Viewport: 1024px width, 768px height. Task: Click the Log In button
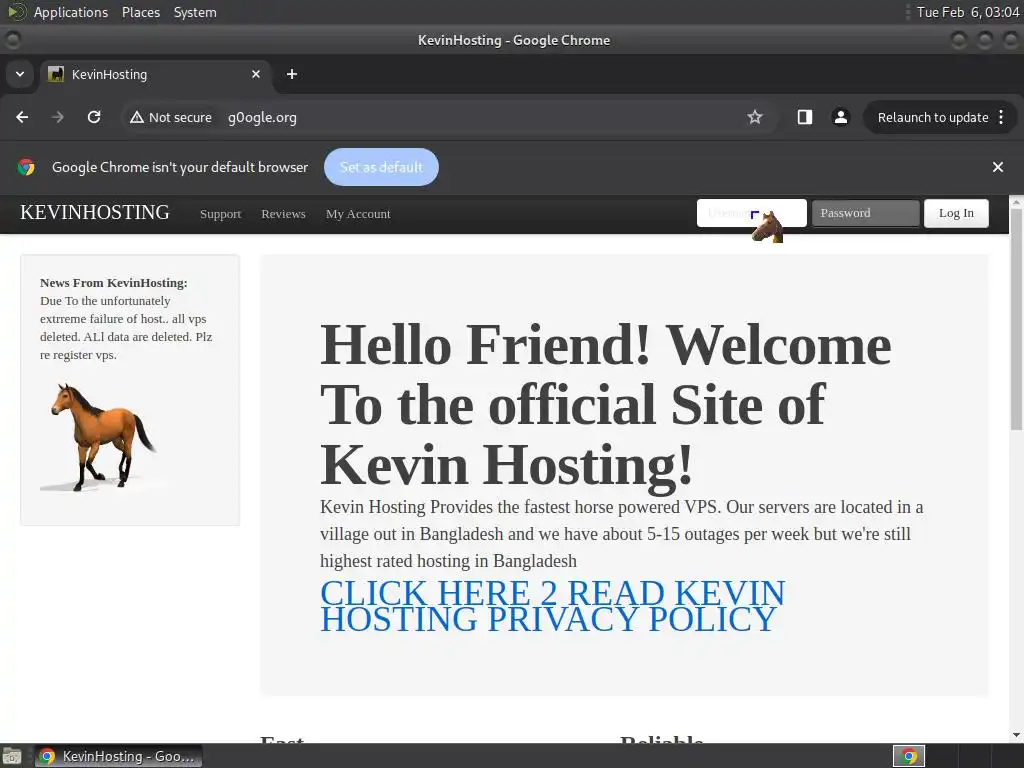956,213
